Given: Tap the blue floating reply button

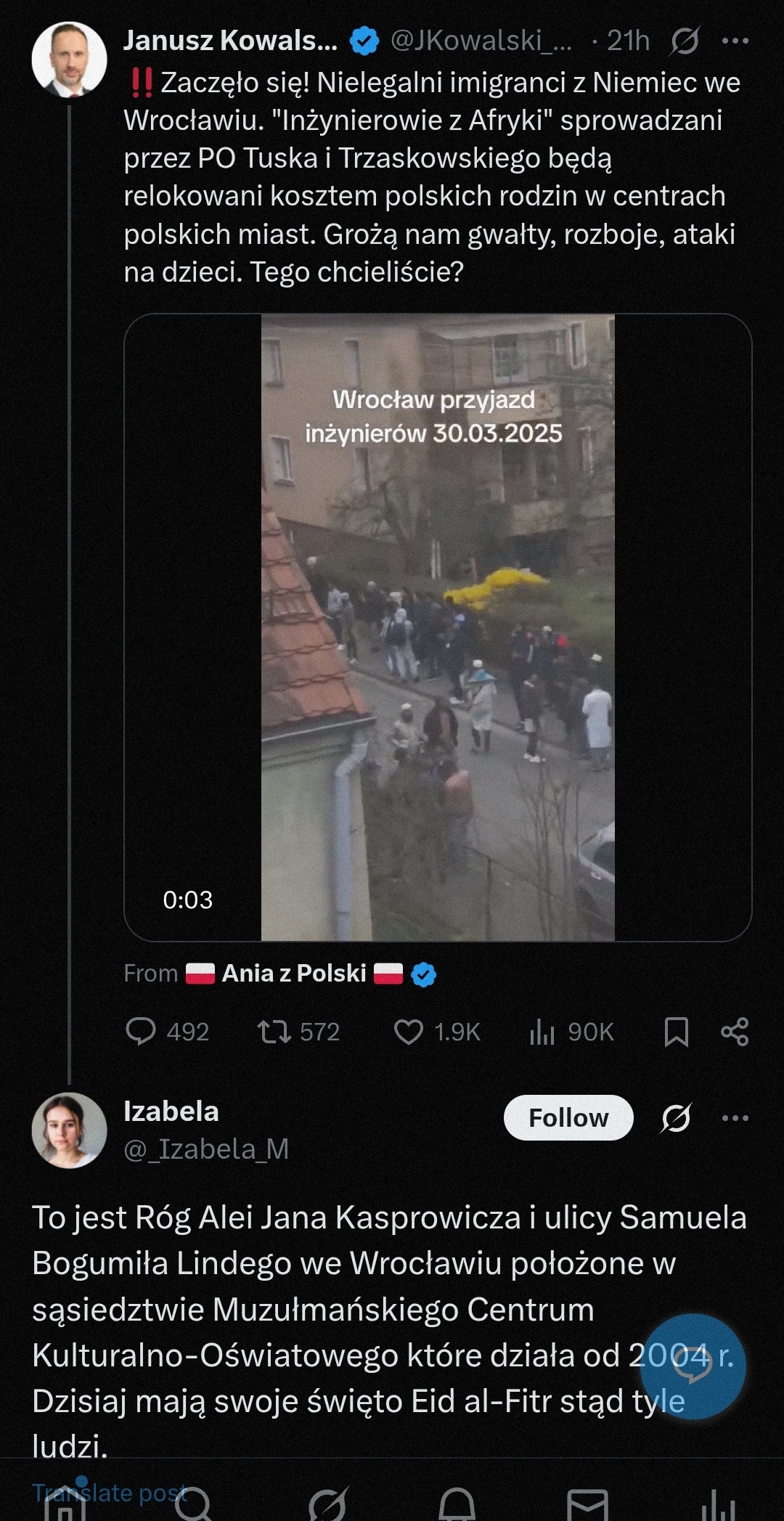Looking at the screenshot, I should (693, 1366).
